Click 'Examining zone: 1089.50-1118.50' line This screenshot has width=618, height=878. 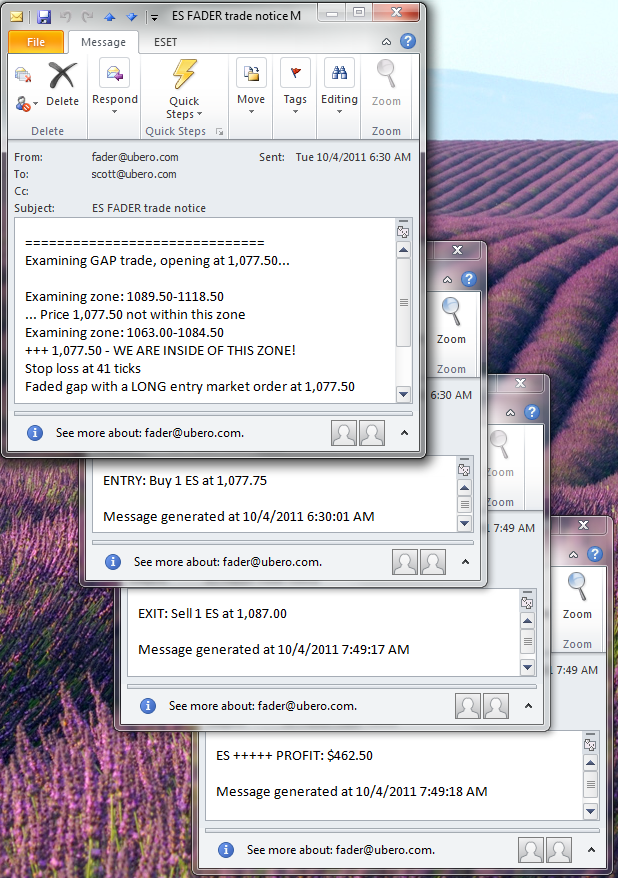pos(124,297)
